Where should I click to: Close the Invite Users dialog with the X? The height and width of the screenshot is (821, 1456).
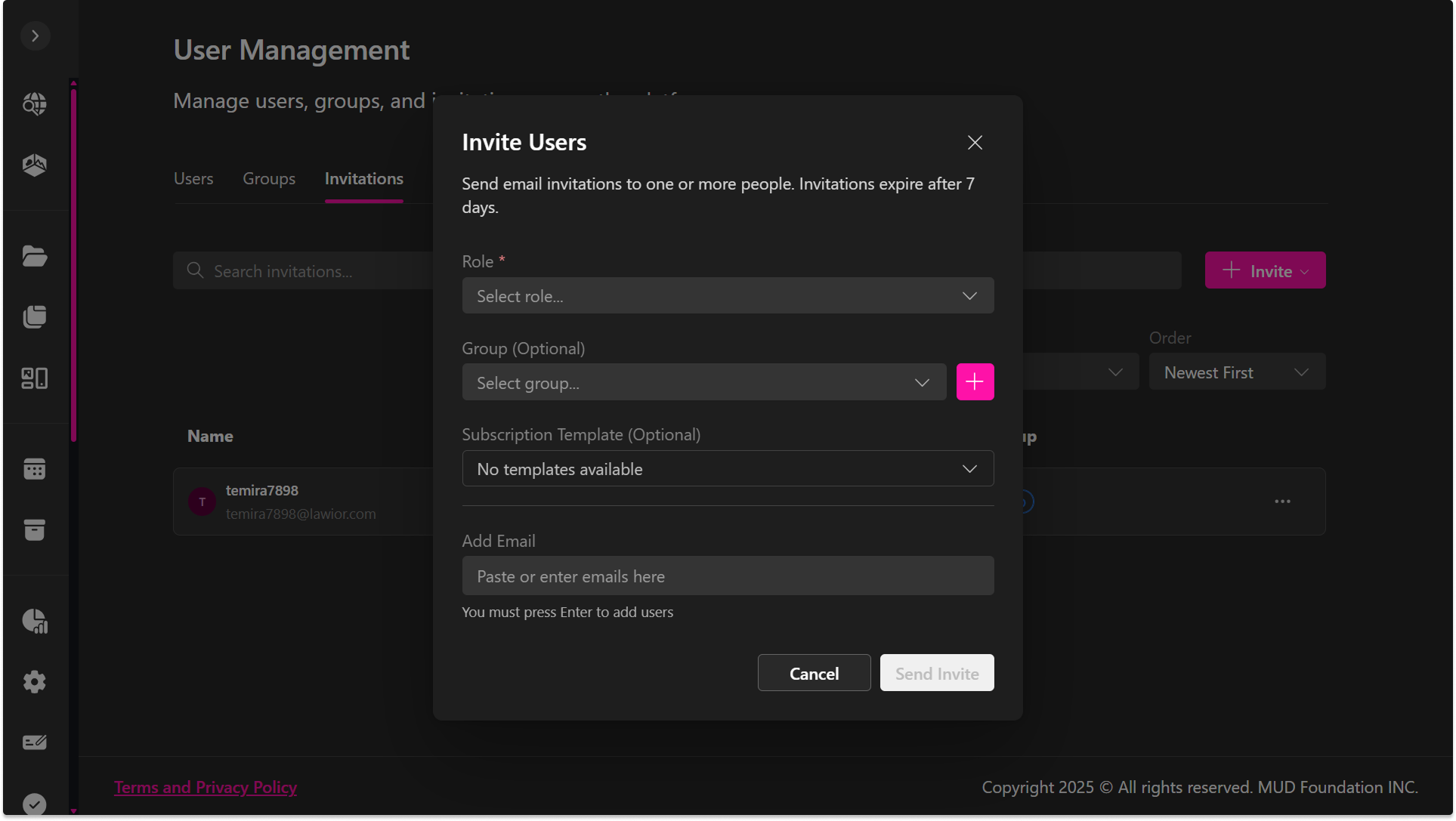[975, 143]
